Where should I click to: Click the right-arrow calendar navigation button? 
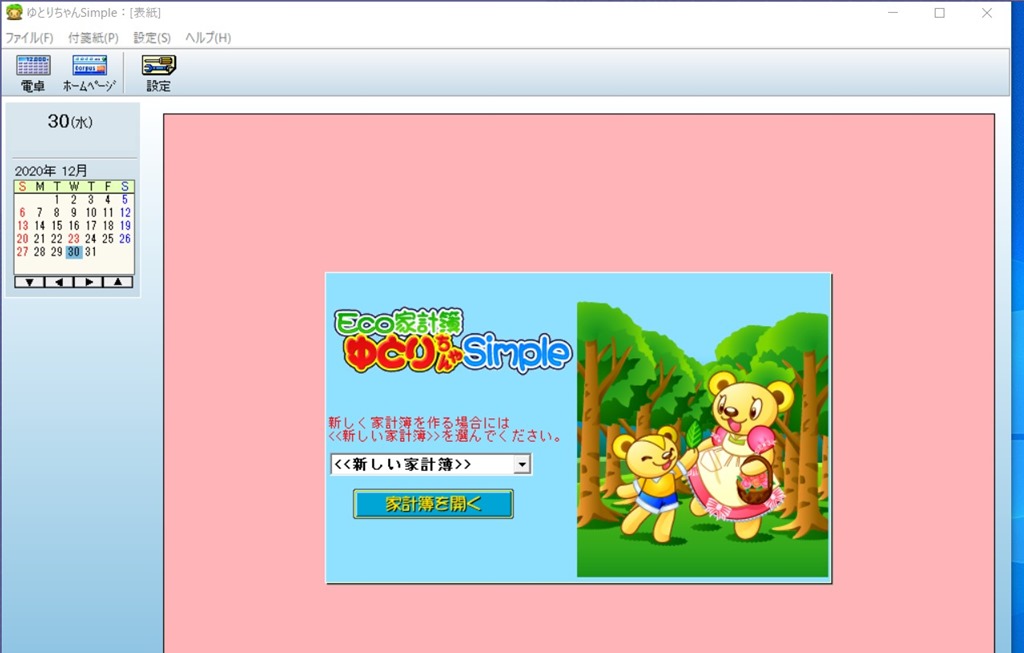coord(89,282)
